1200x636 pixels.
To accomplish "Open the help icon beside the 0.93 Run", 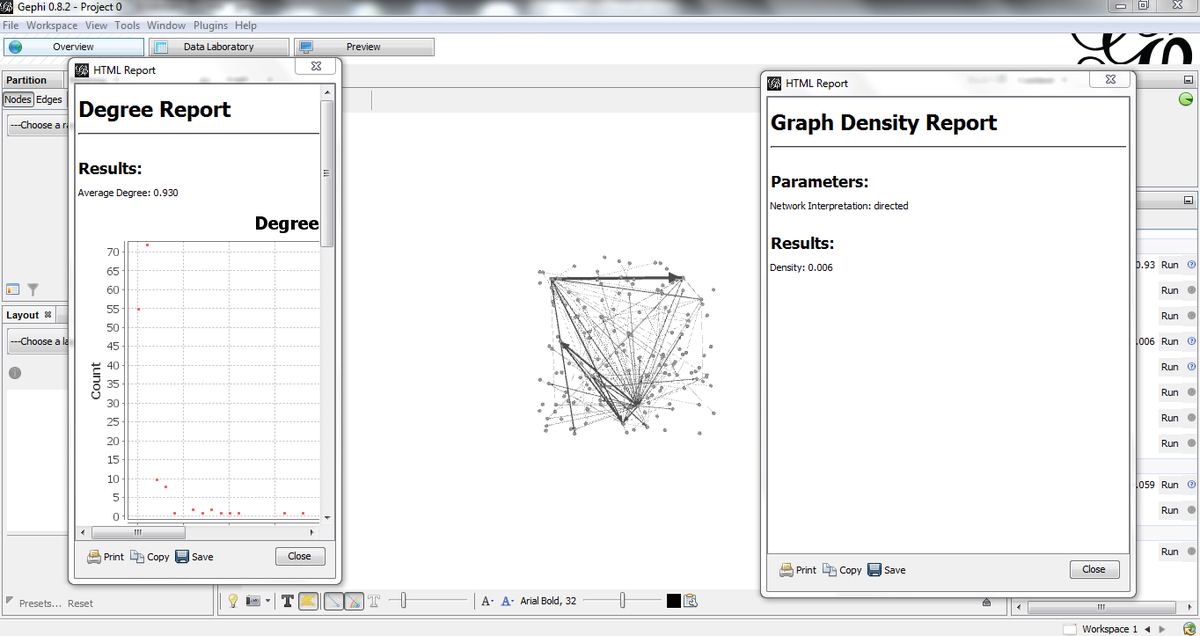I will point(1191,265).
